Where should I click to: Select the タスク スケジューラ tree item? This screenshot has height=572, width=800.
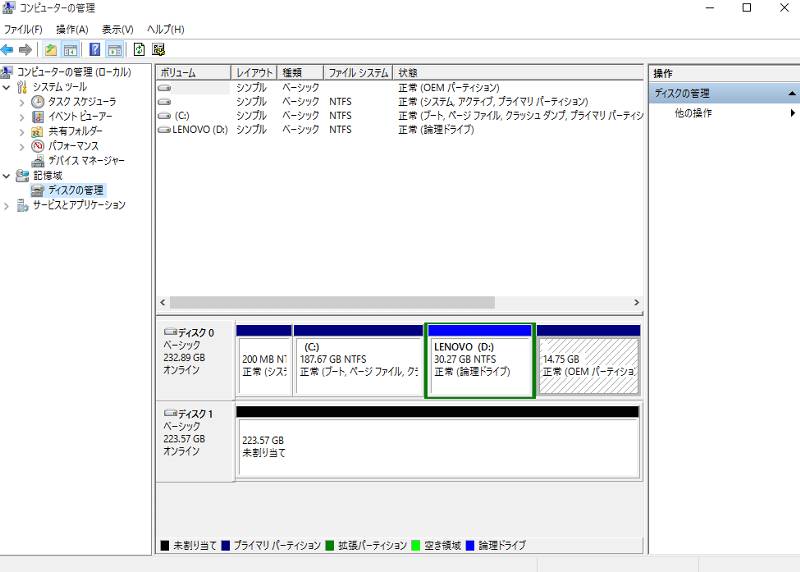pos(82,102)
